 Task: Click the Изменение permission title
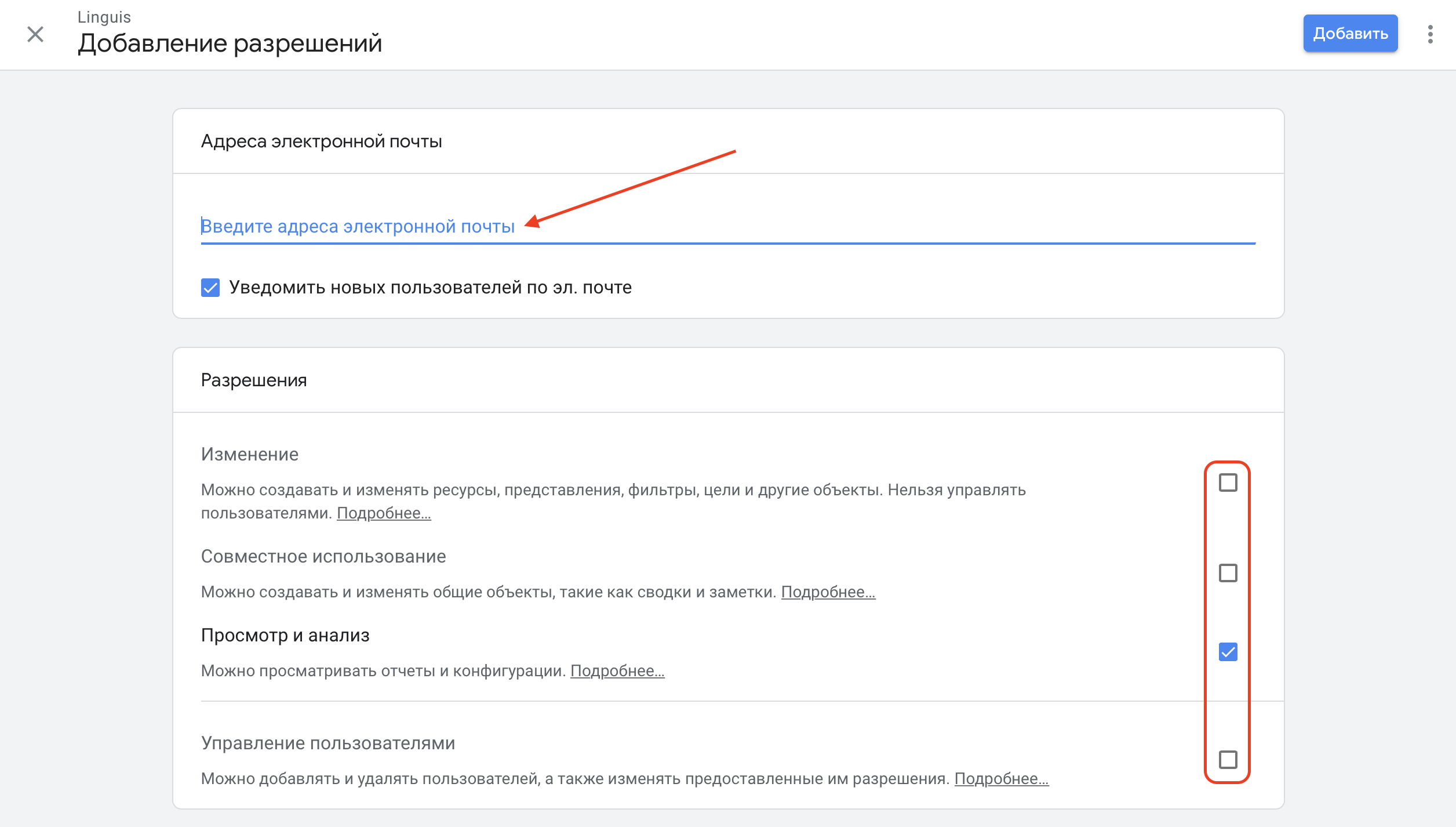[250, 455]
